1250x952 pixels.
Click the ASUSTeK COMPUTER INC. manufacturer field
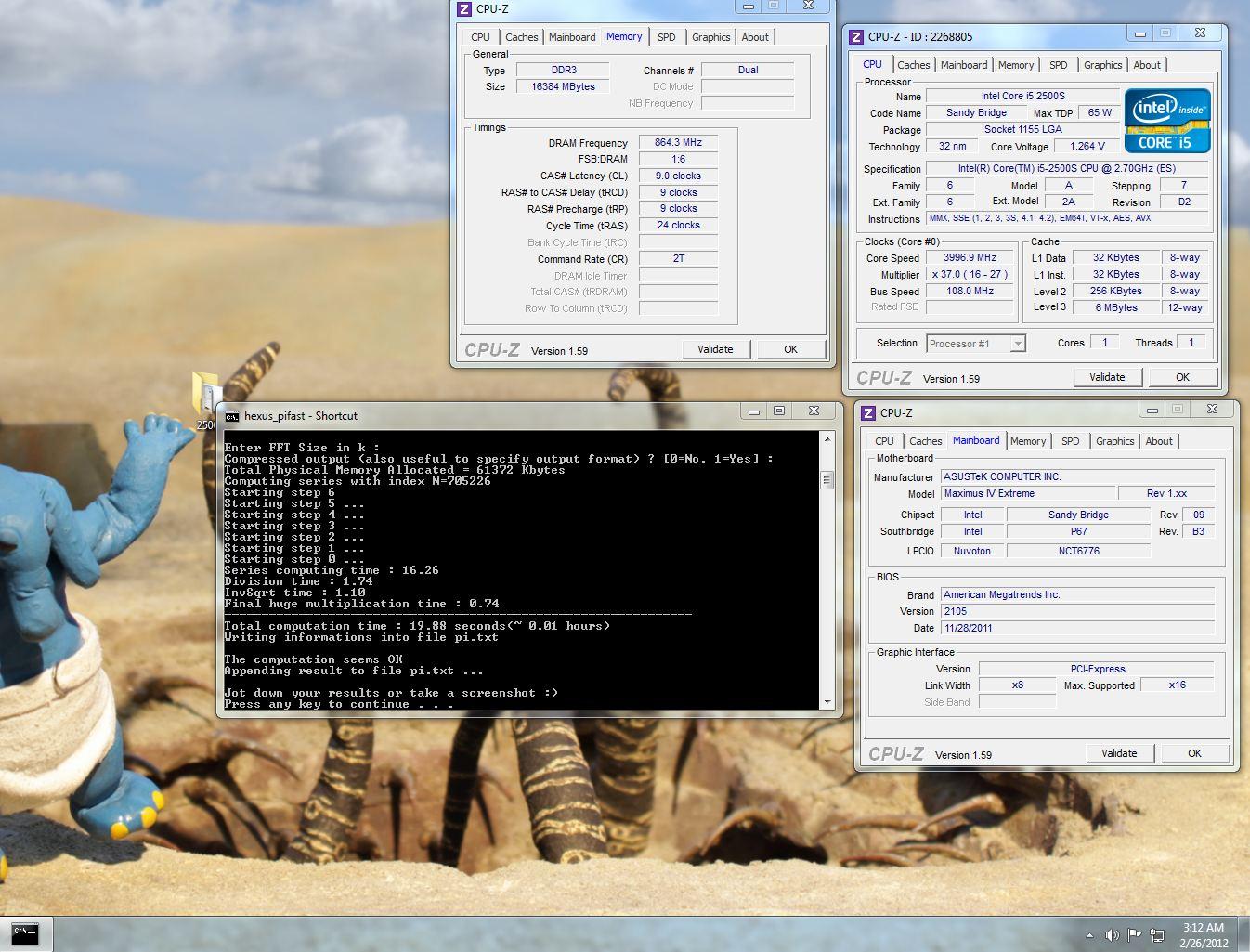[x=1077, y=476]
